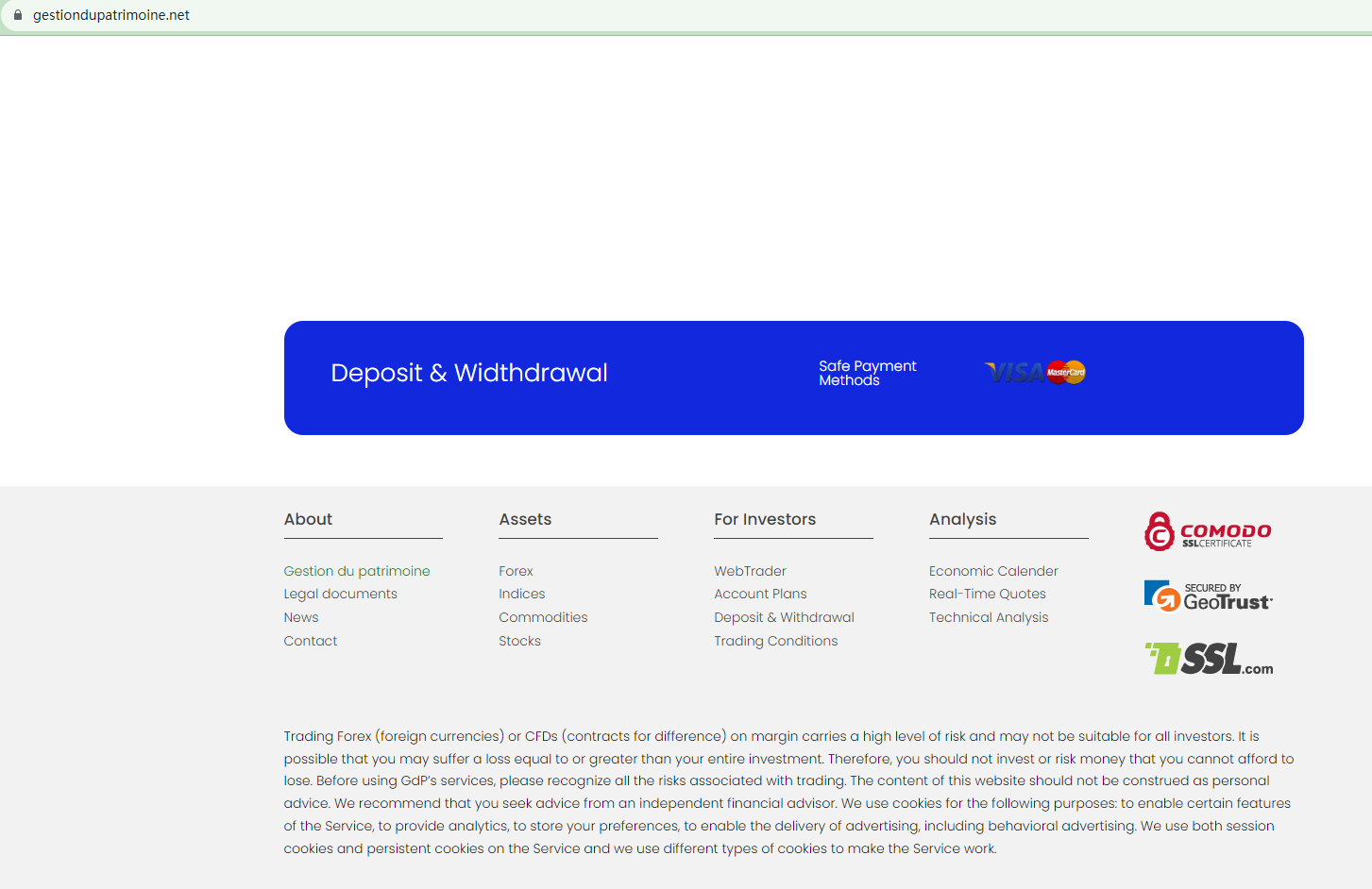Open the Deposit & Withdrawal footer link
Viewport: 1372px width, 889px height.
point(785,617)
